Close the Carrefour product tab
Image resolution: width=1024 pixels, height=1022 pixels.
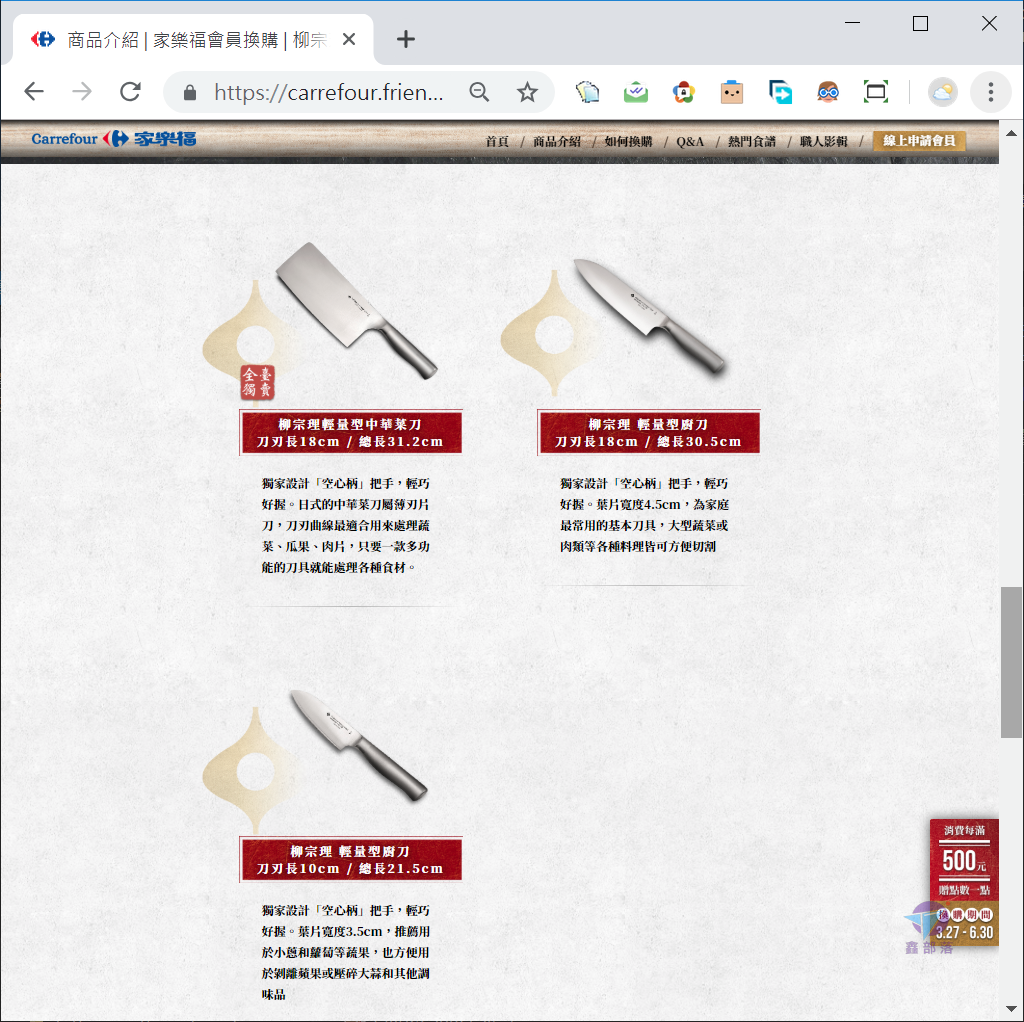point(349,40)
